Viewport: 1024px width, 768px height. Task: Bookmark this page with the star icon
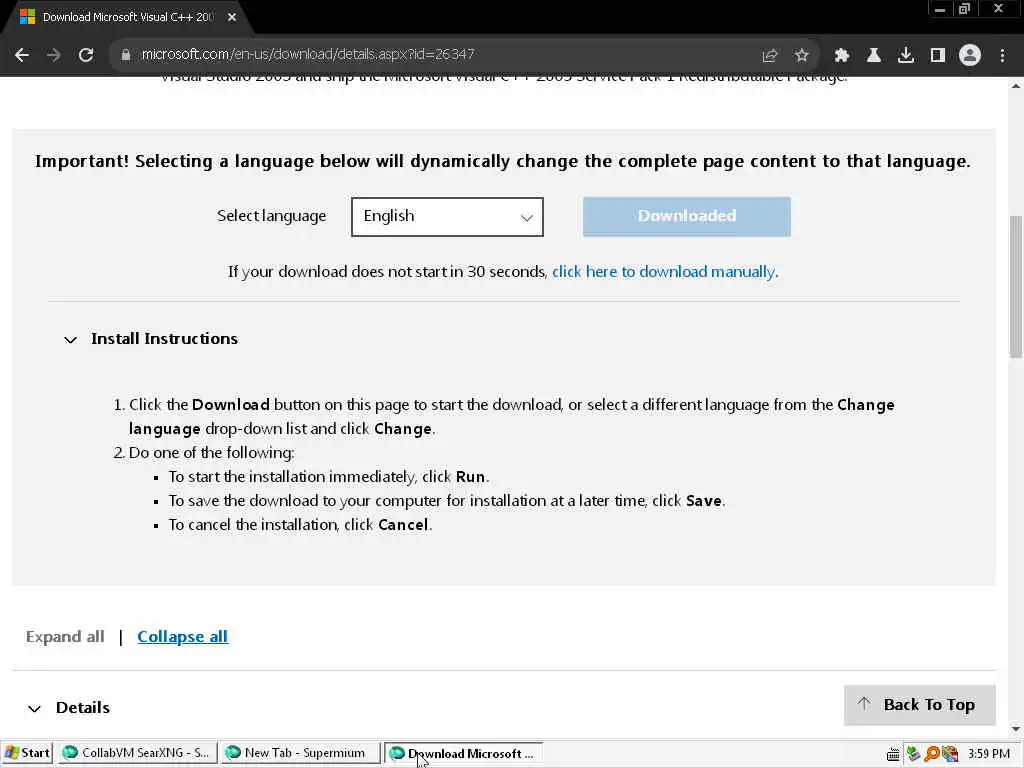pyautogui.click(x=802, y=55)
